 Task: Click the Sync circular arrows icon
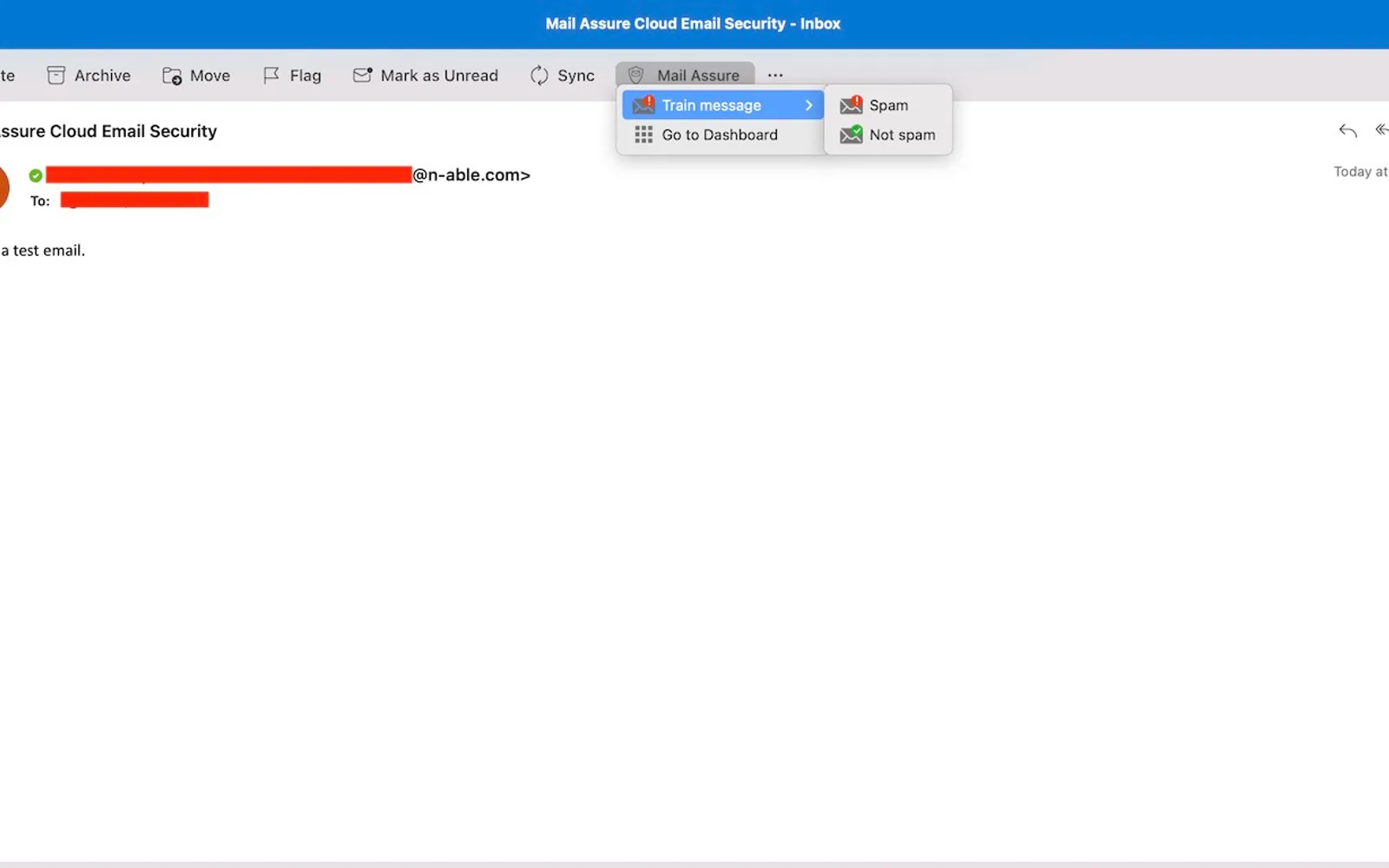tap(539, 76)
